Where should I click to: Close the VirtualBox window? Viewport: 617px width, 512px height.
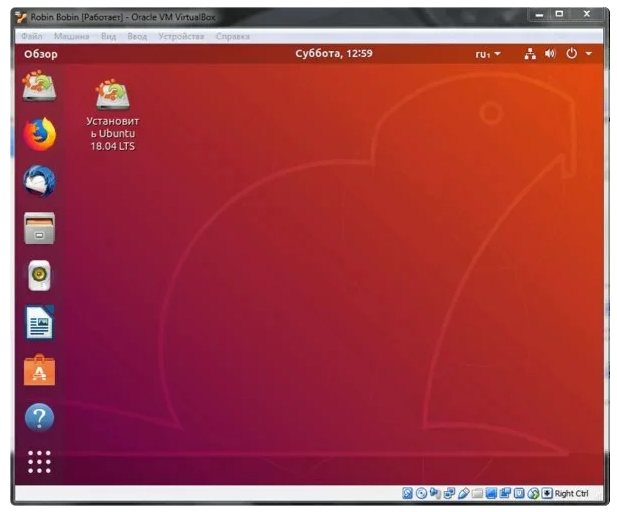(x=587, y=14)
